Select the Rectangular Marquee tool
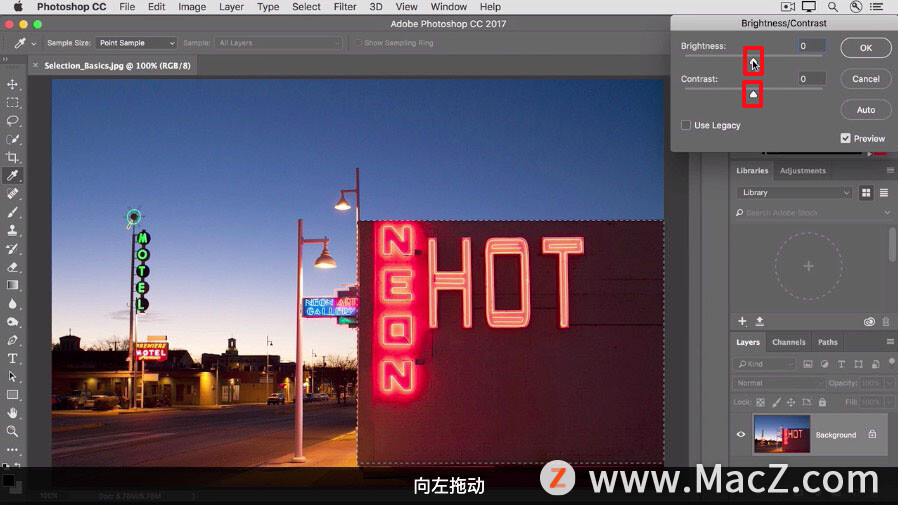 tap(12, 102)
